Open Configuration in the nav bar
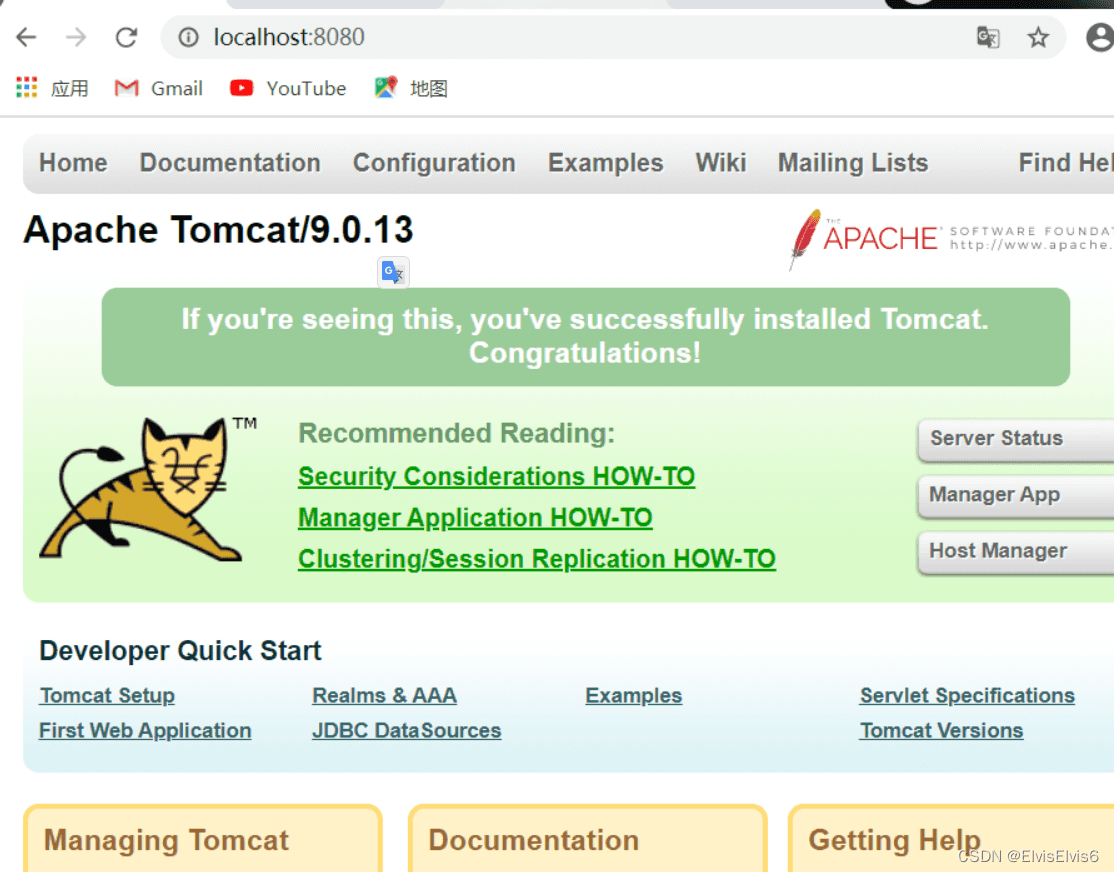This screenshot has width=1114, height=872. (x=434, y=163)
